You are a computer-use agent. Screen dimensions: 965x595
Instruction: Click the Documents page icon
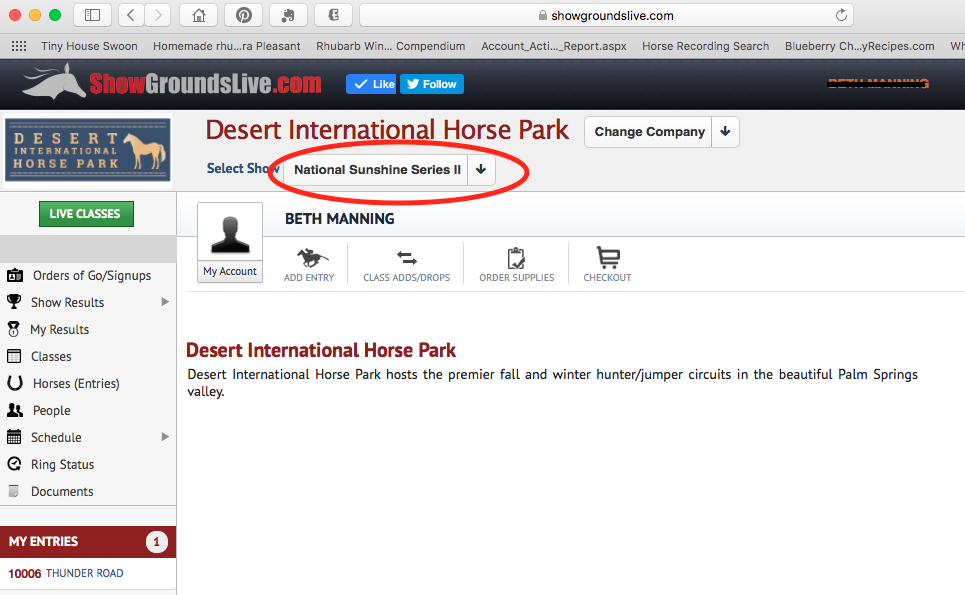click(14, 490)
